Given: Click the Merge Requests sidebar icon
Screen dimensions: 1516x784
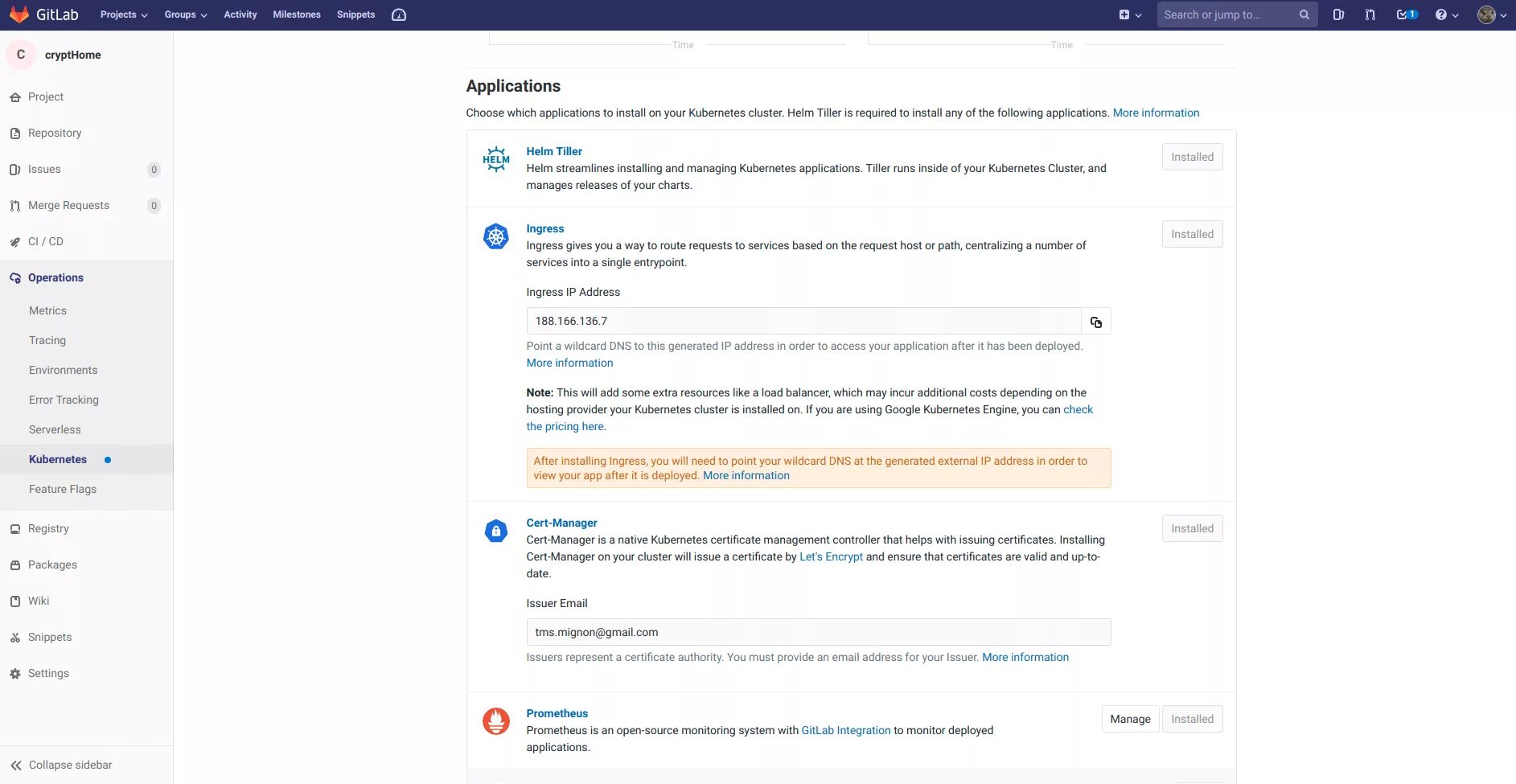Looking at the screenshot, I should click(x=15, y=206).
